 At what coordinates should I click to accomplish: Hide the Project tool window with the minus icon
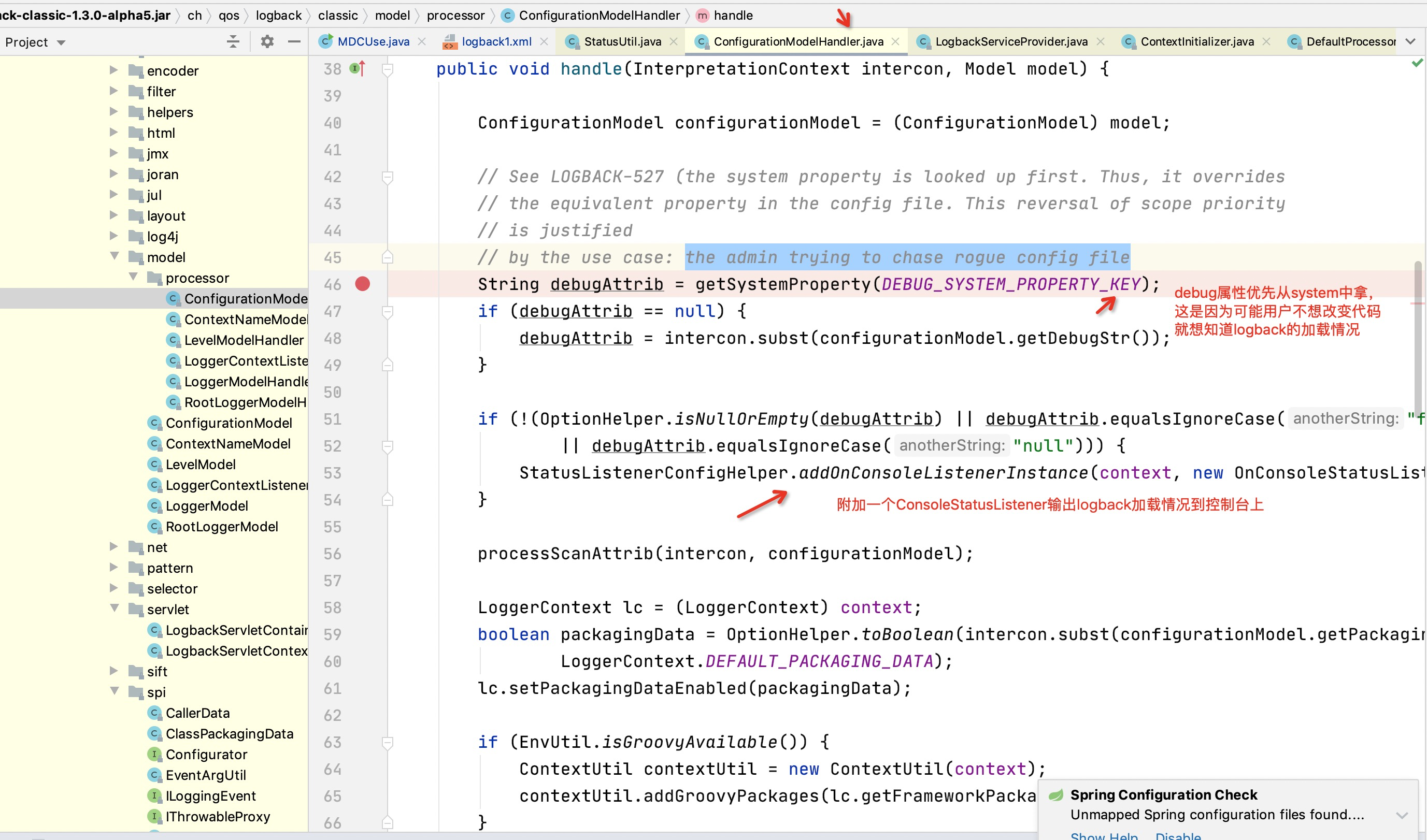coord(294,41)
